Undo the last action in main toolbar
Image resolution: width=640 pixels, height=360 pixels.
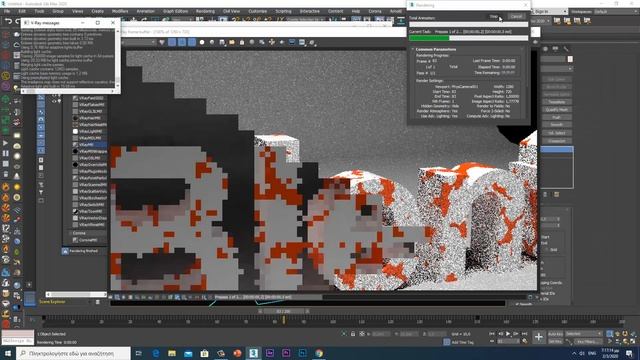[8, 22]
